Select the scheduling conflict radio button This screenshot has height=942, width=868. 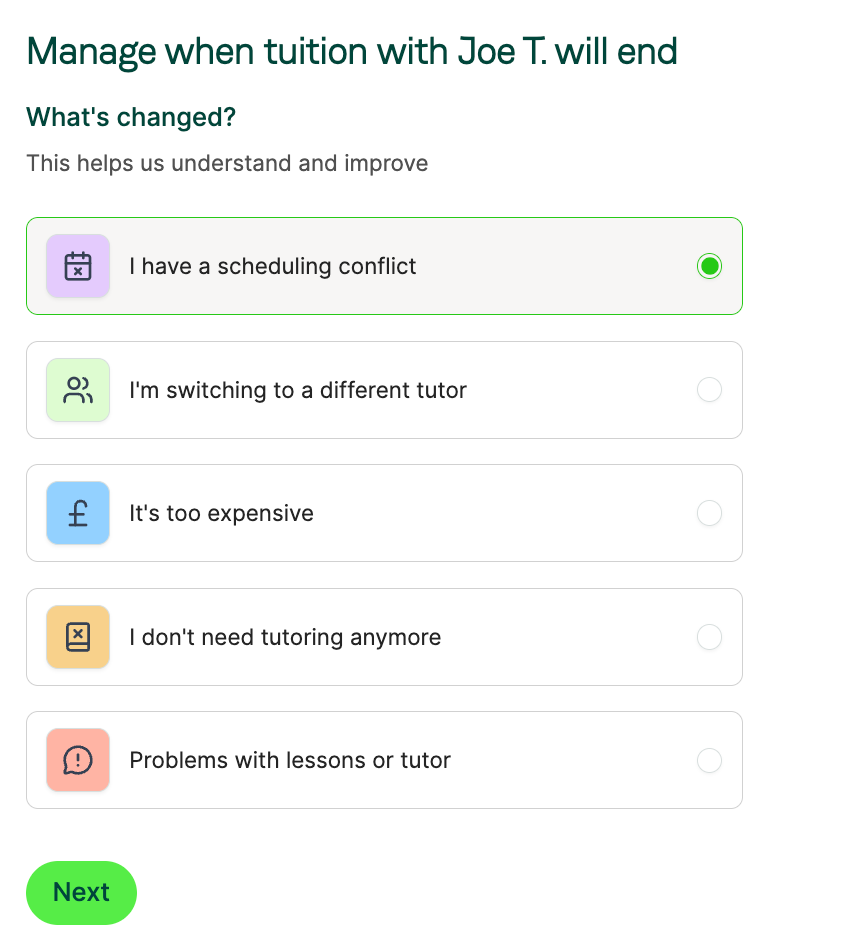[709, 266]
